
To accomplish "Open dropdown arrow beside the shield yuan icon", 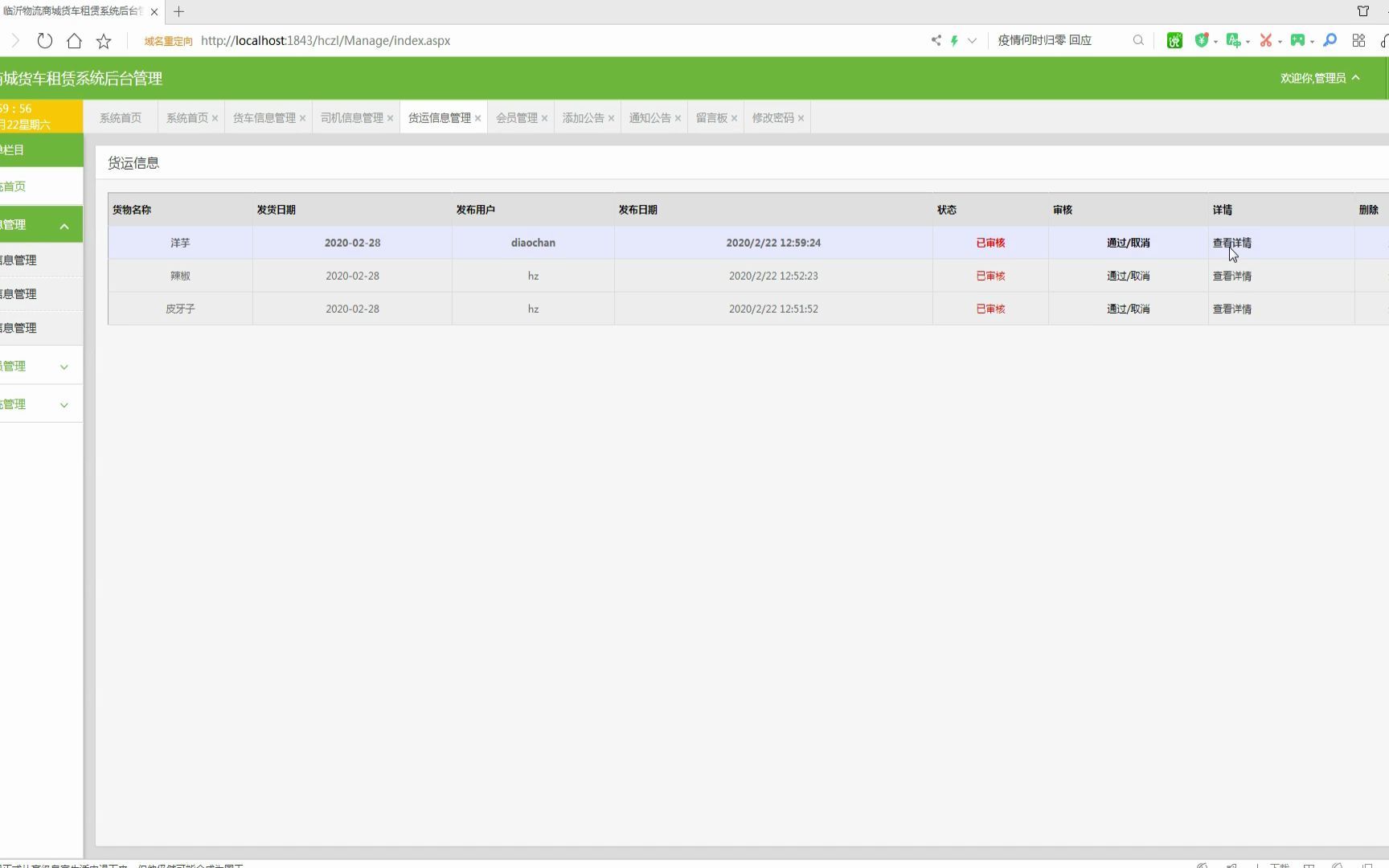I will click(x=1215, y=41).
